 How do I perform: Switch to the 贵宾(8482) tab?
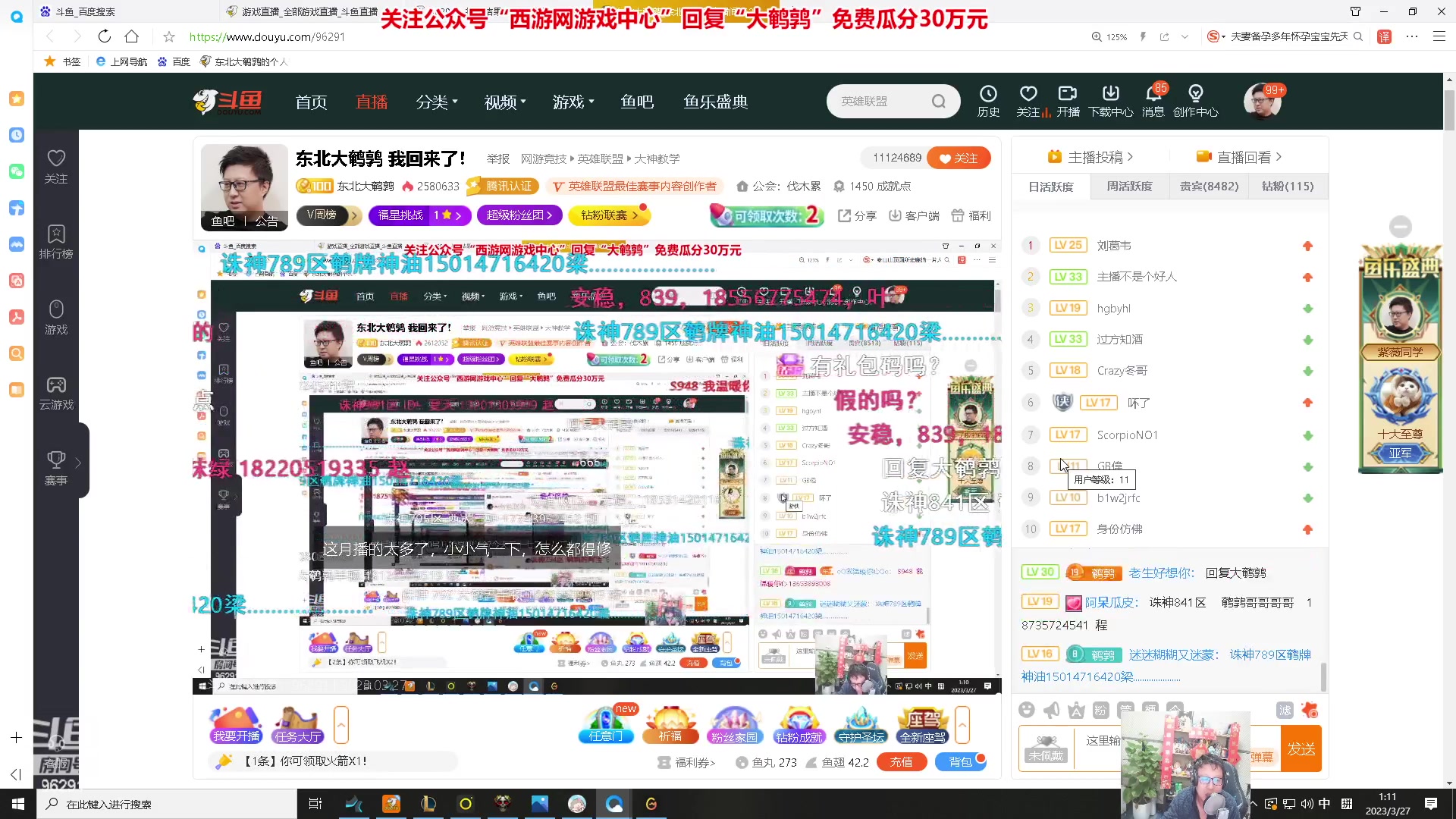1209,186
